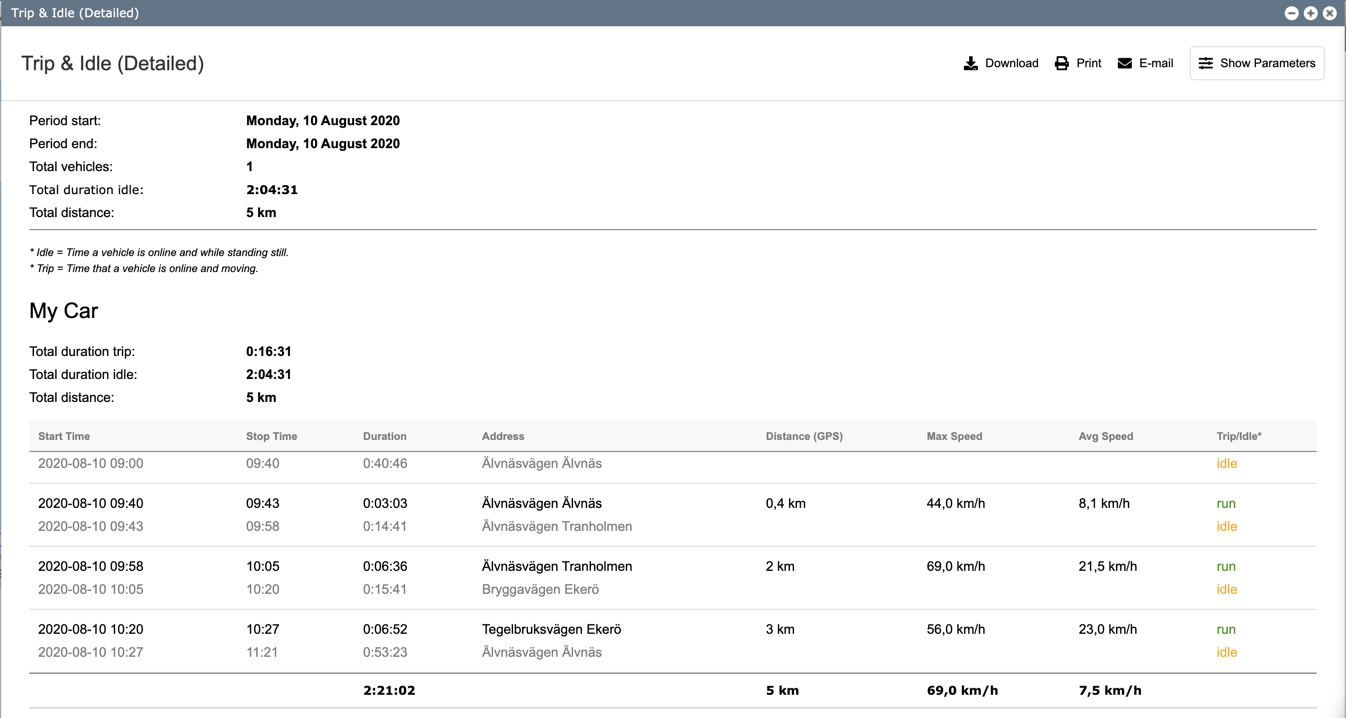The image size is (1346, 718).
Task: Select the Max Speed column header
Action: (x=954, y=436)
